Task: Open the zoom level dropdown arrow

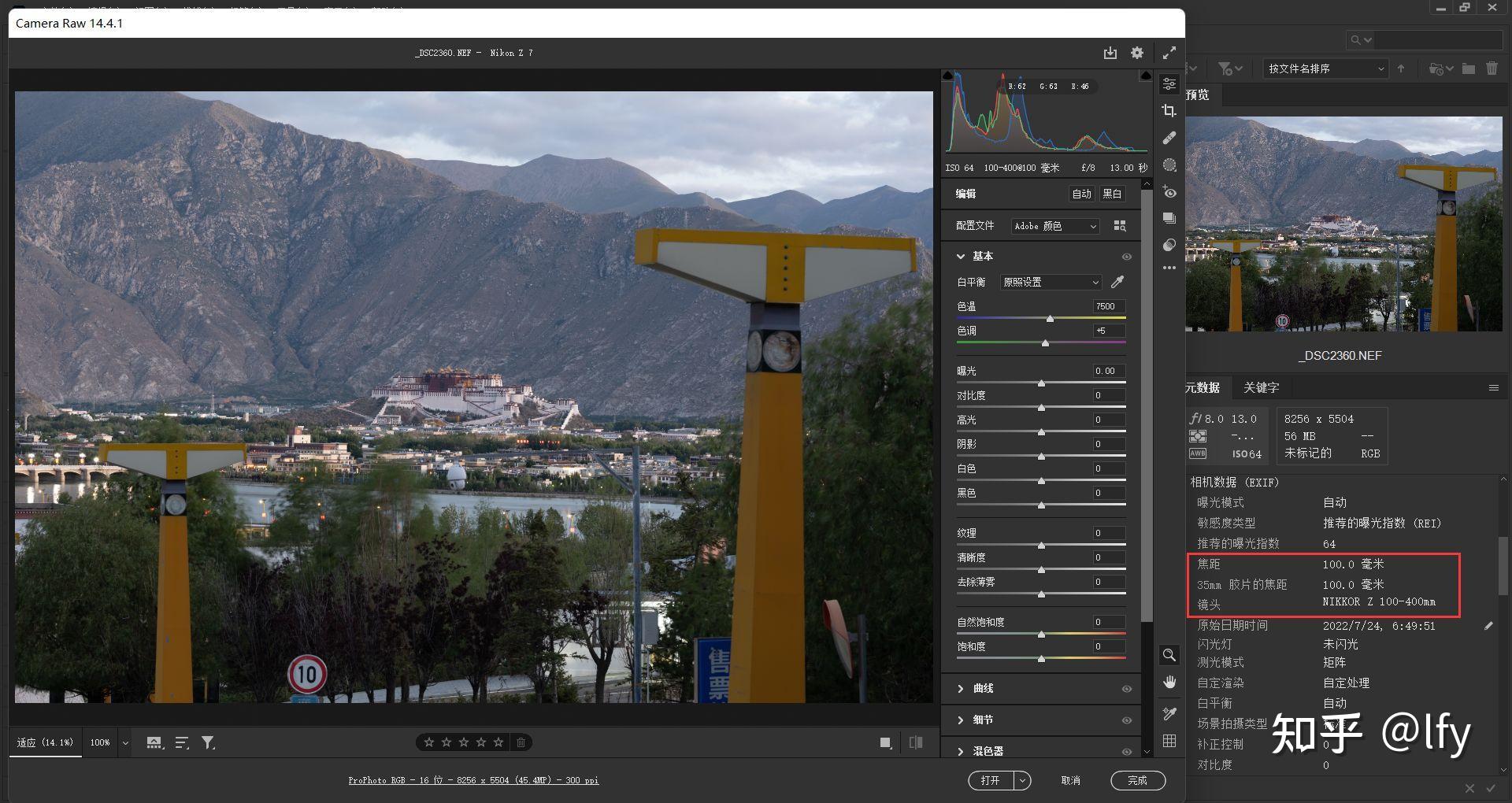Action: (x=124, y=742)
